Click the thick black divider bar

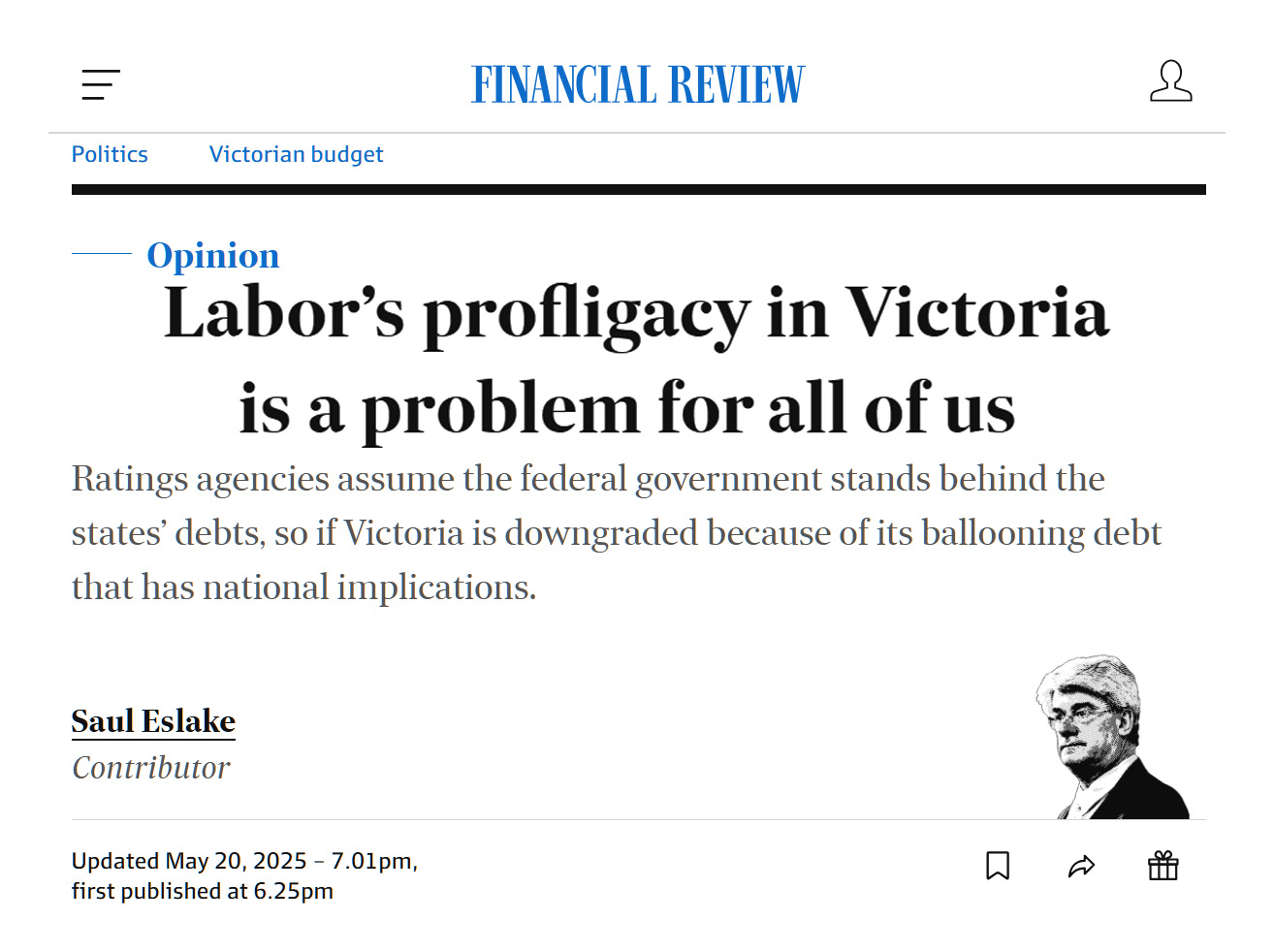639,190
